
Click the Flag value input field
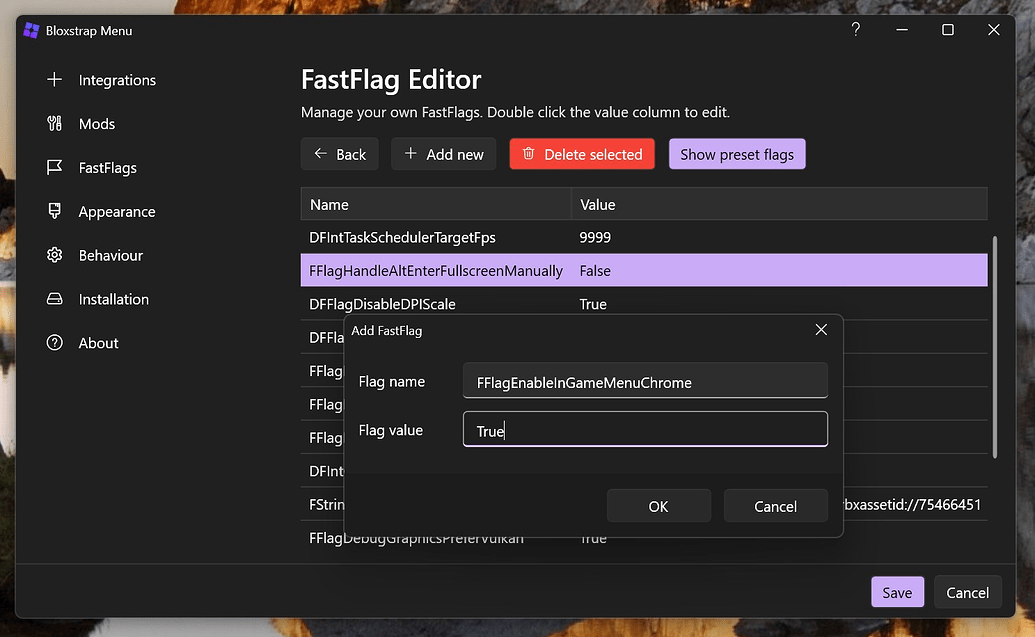pos(645,429)
